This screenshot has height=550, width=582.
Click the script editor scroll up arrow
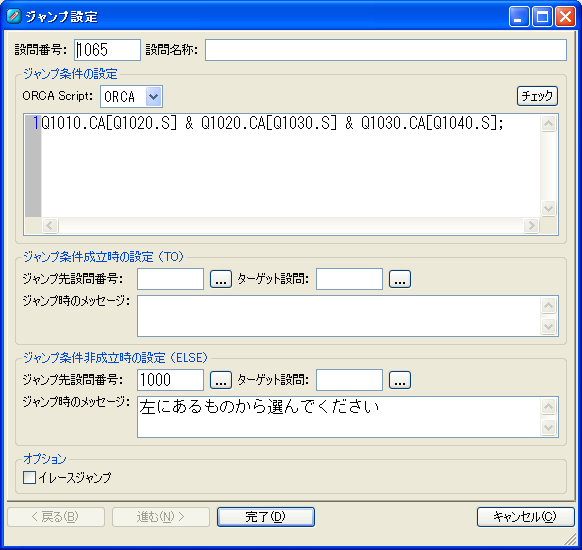coord(549,124)
